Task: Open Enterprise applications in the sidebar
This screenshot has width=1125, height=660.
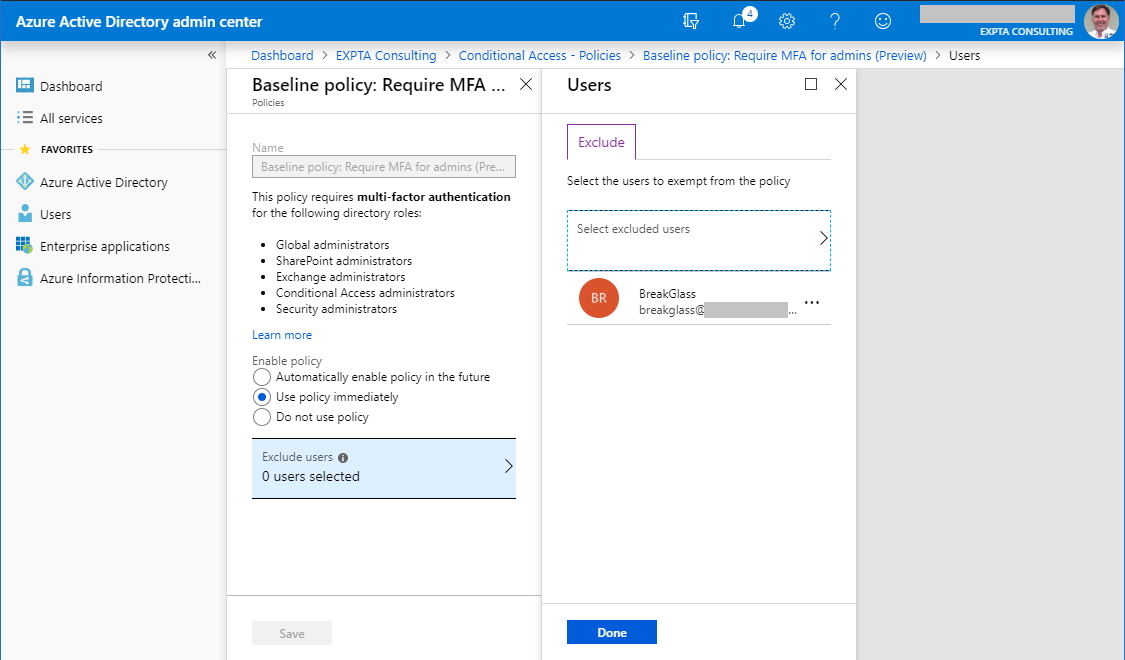Action: click(105, 246)
